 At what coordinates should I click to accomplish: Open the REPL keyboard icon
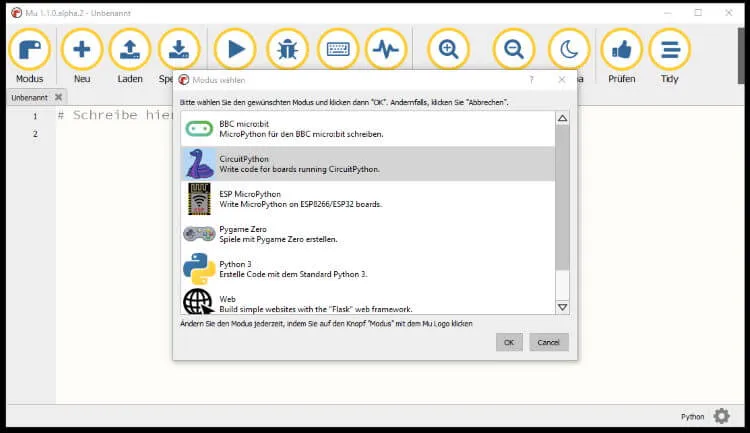tap(338, 49)
